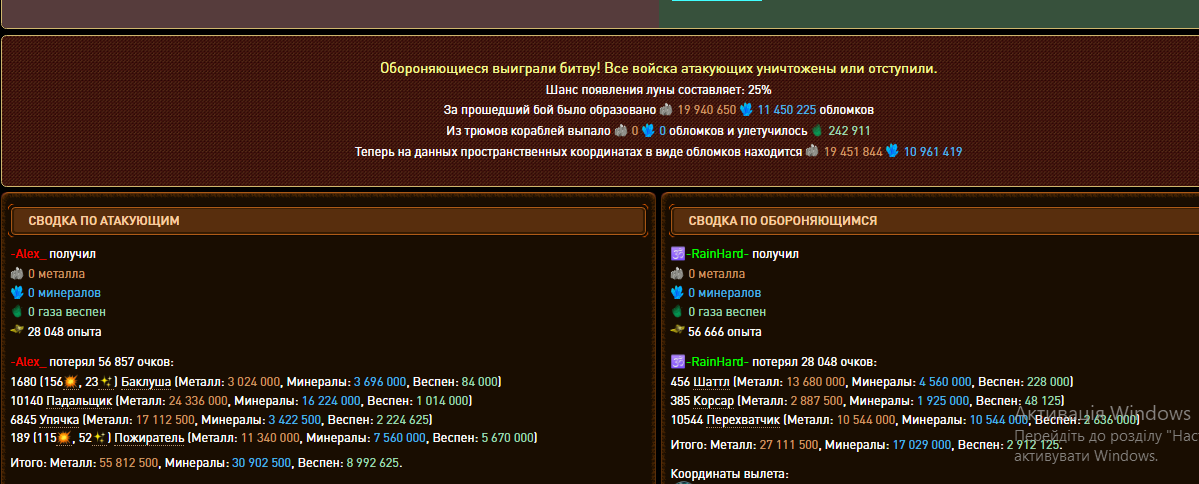Click the alliance emblem before -RainHard- получил
This screenshot has width=1199, height=484.
coord(677,254)
